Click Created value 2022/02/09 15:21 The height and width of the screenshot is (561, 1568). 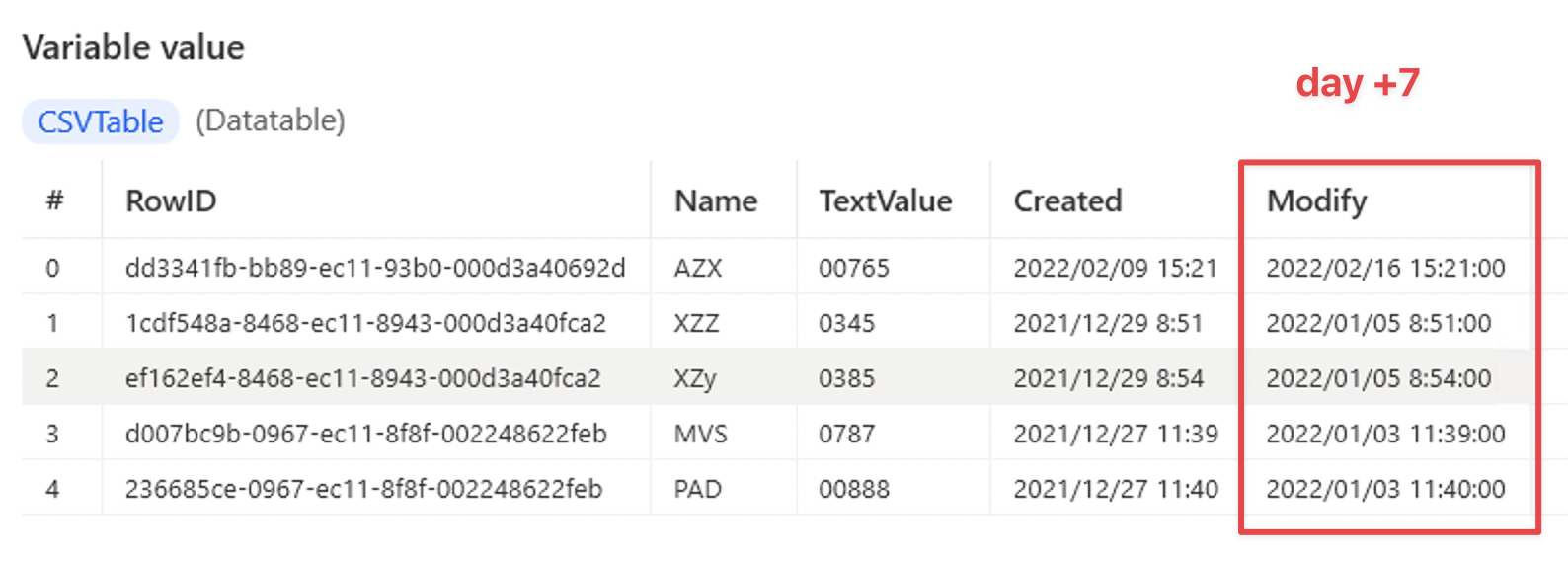tap(1116, 268)
